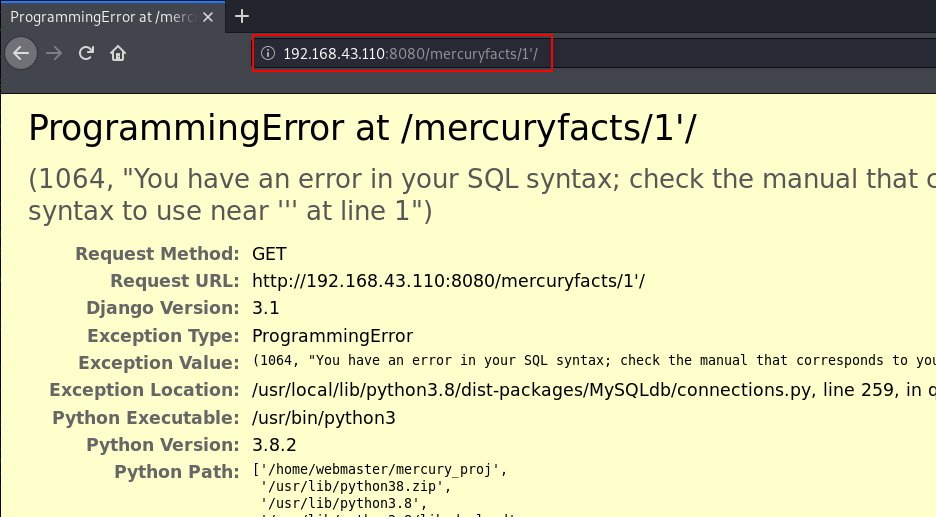This screenshot has width=936, height=517.
Task: Select the '/usr/lib/python38.zip' path entry
Action: (356, 486)
